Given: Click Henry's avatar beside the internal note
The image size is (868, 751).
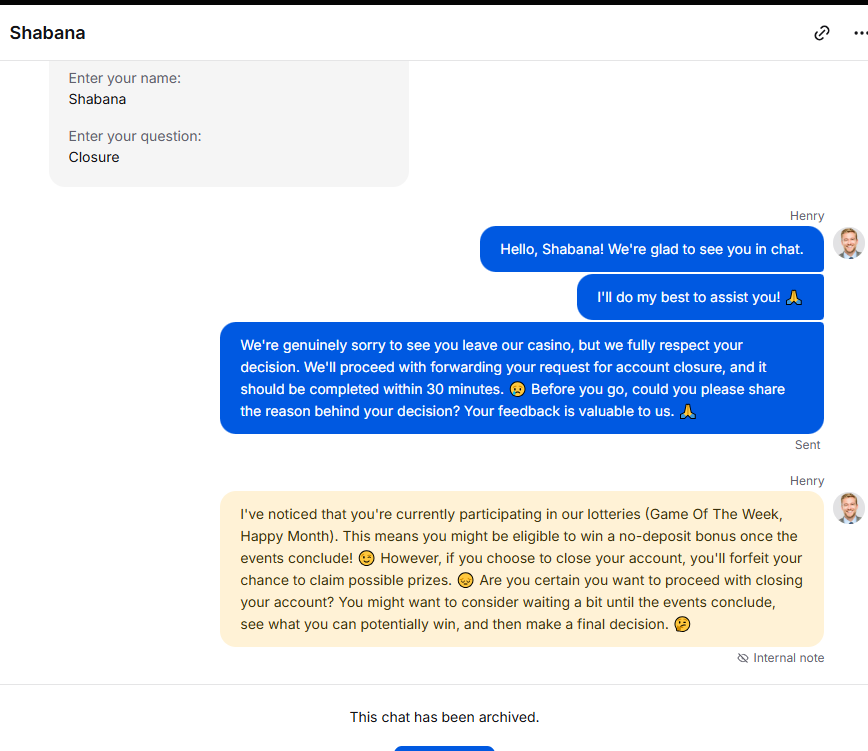Looking at the screenshot, I should coord(849,508).
